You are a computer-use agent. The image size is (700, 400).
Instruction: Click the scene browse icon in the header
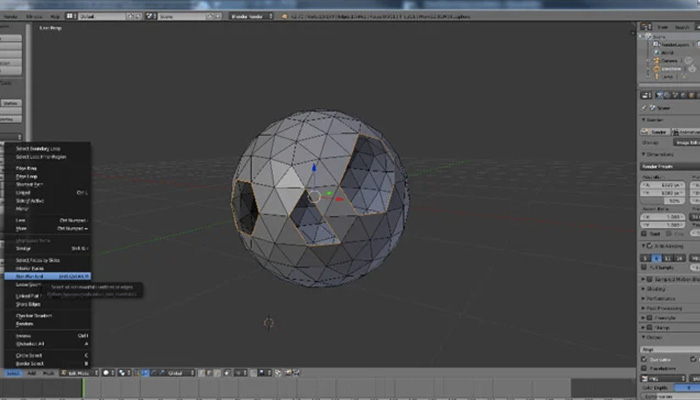150,16
